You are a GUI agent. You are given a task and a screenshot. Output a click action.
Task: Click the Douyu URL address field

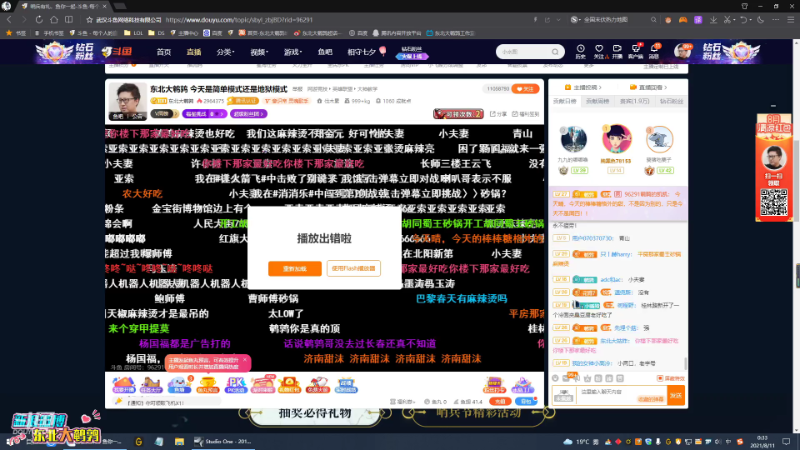[x=239, y=20]
